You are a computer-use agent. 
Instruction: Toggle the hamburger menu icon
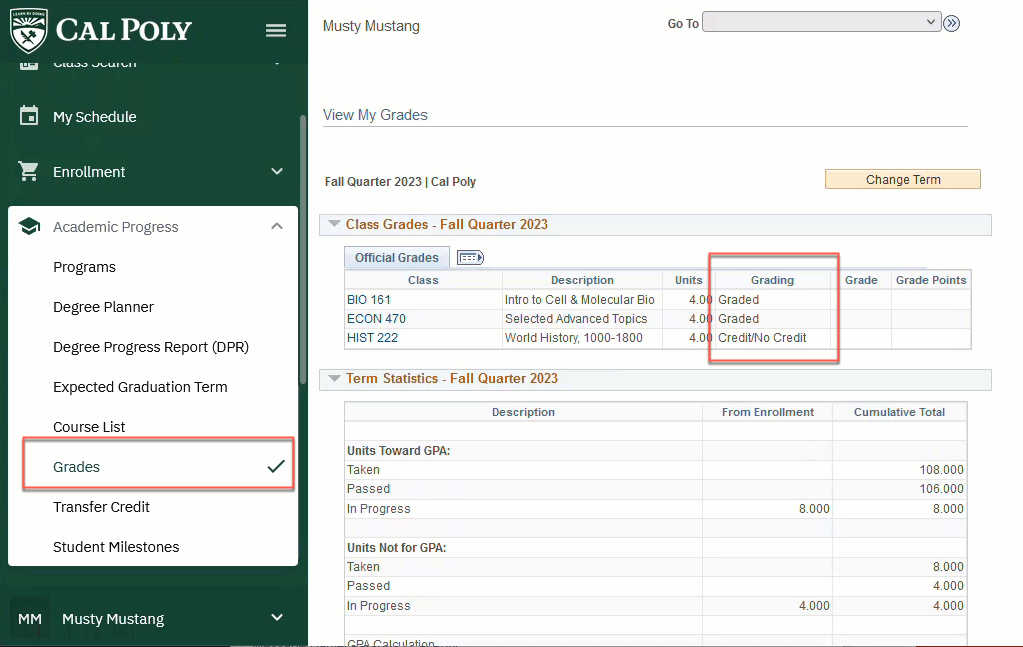(x=276, y=30)
